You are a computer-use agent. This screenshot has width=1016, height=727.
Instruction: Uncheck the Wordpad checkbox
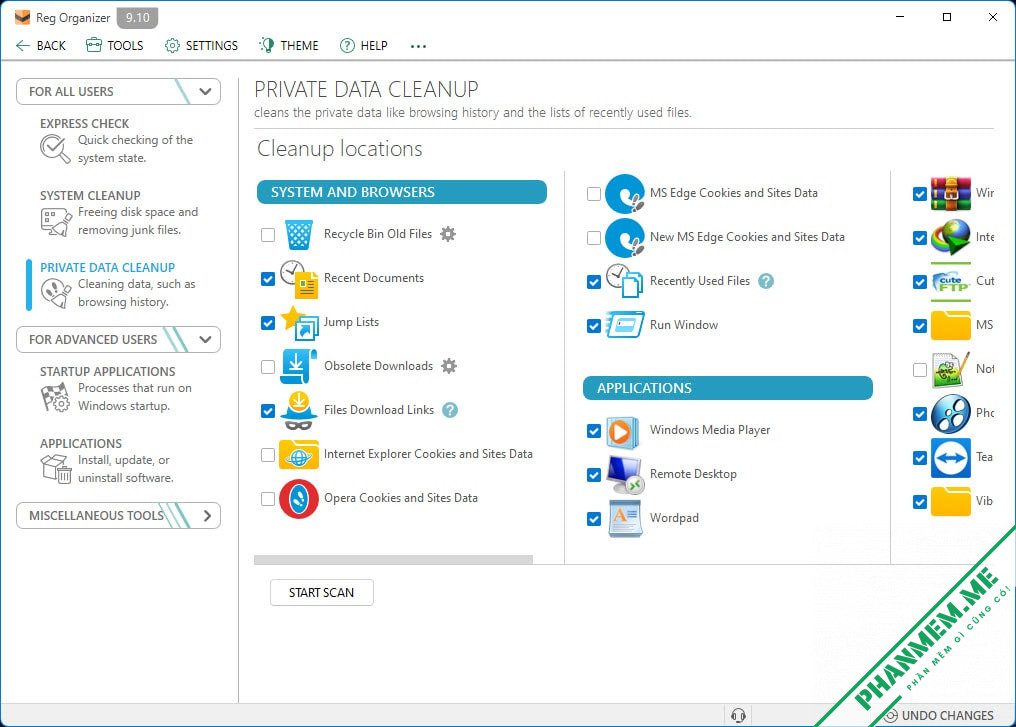pos(594,519)
